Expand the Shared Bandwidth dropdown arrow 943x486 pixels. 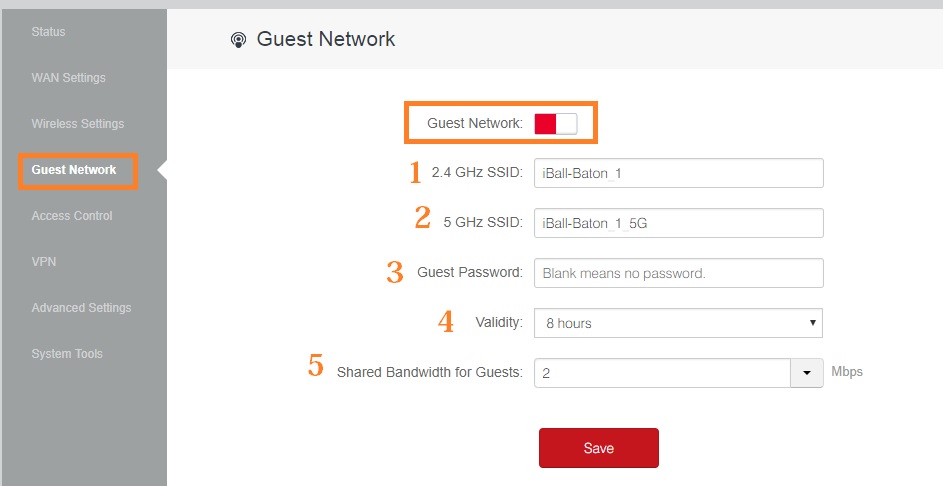[806, 373]
